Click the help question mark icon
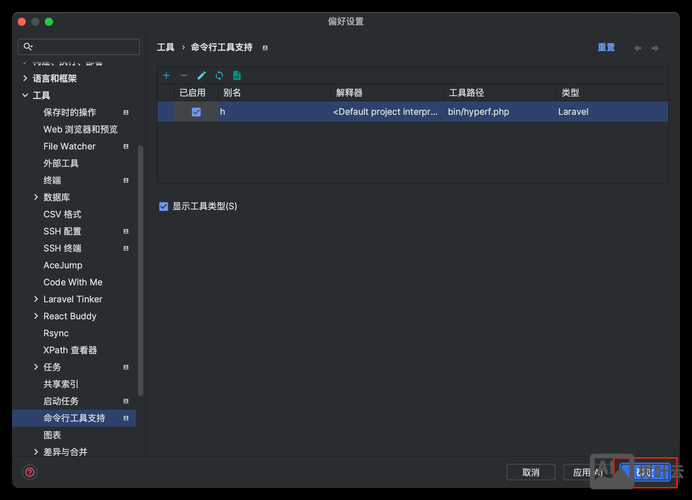The height and width of the screenshot is (500, 692). 30,472
